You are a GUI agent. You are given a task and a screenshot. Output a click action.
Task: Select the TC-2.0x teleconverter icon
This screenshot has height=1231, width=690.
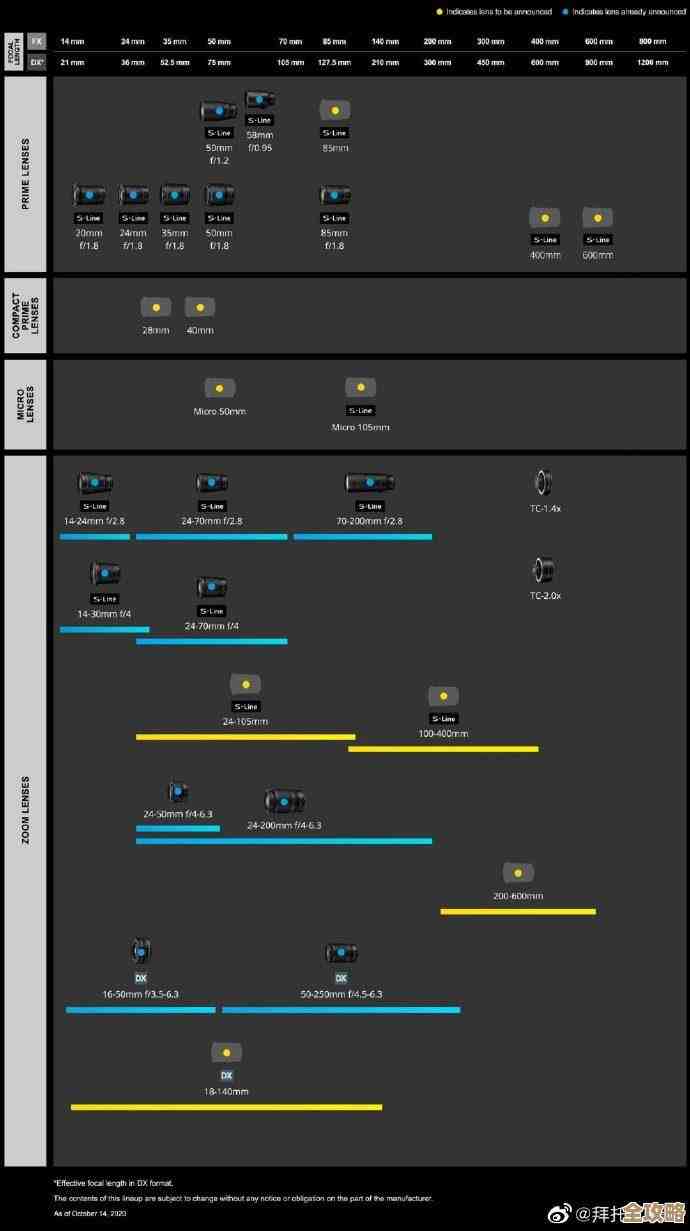click(544, 571)
